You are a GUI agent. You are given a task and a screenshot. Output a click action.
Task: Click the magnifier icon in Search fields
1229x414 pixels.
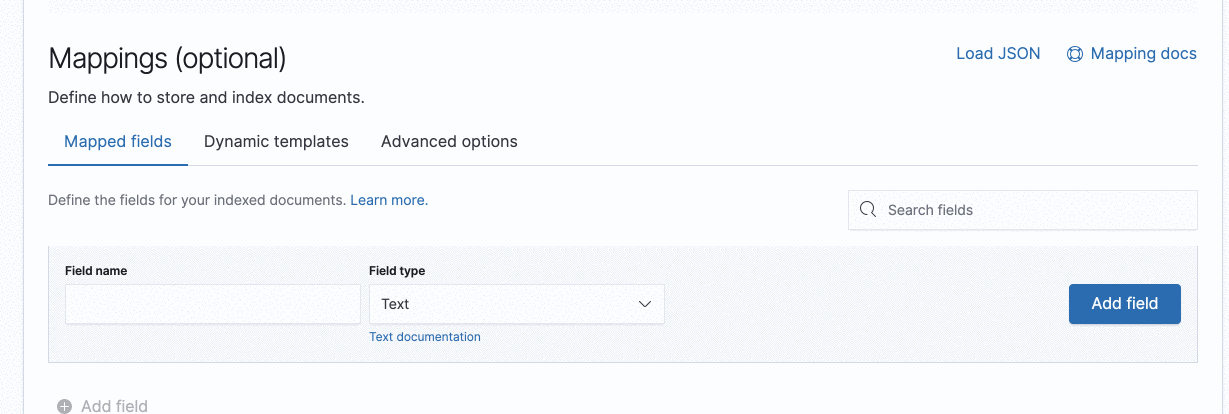[x=867, y=210]
